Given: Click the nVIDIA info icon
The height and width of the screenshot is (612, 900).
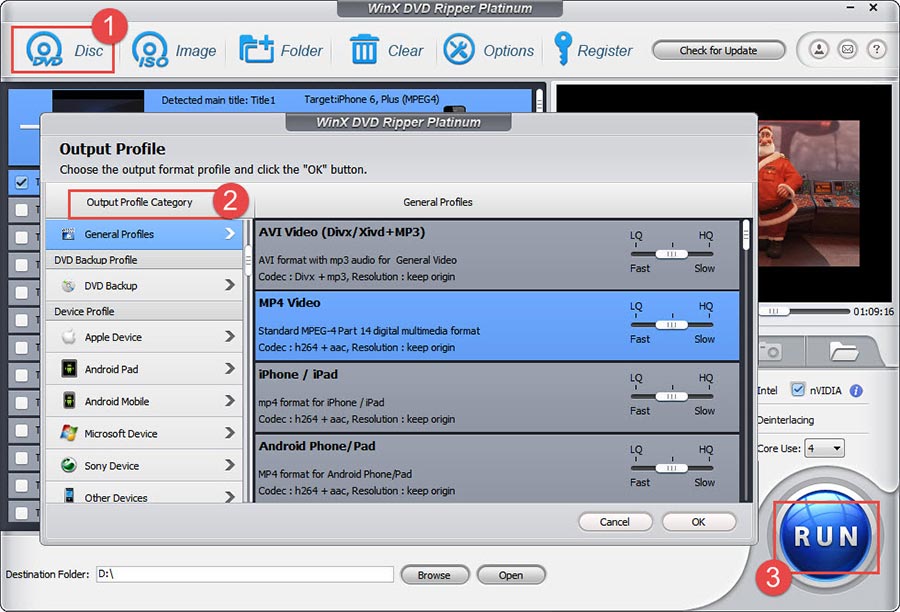Looking at the screenshot, I should (856, 391).
